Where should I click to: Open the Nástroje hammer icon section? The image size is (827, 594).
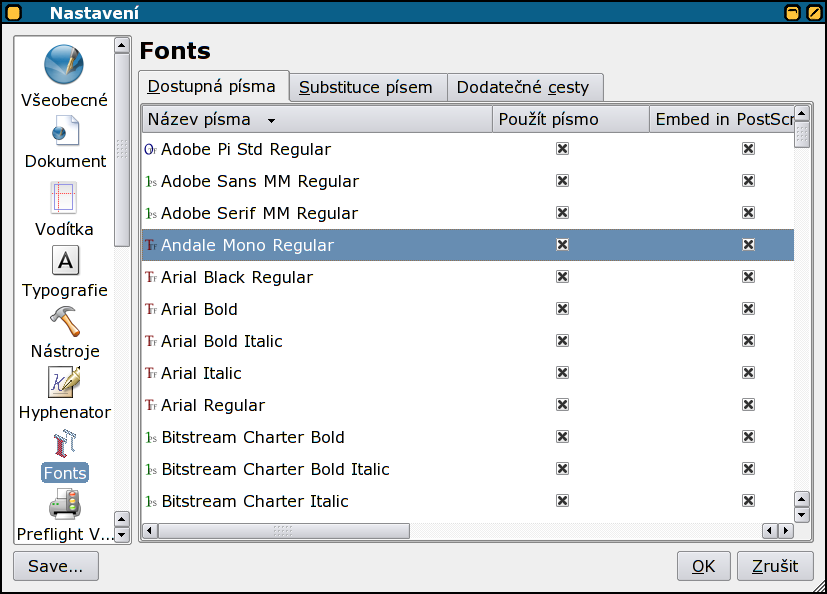pyautogui.click(x=65, y=322)
